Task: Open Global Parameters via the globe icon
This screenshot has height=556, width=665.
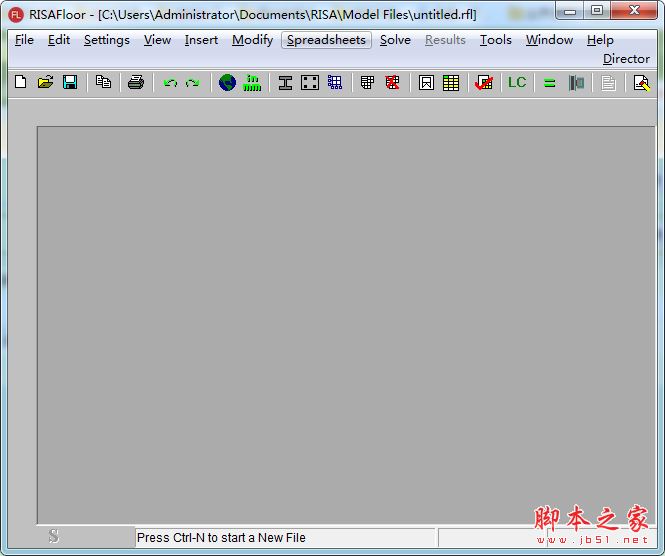Action: pyautogui.click(x=227, y=82)
